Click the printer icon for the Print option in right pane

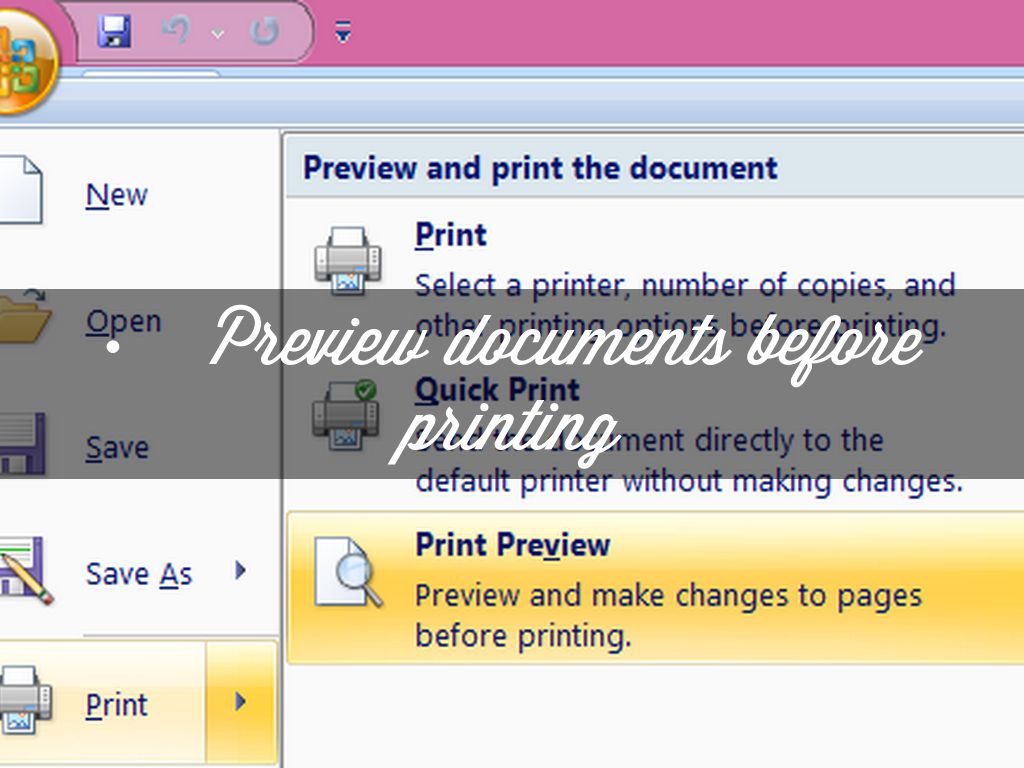(347, 258)
